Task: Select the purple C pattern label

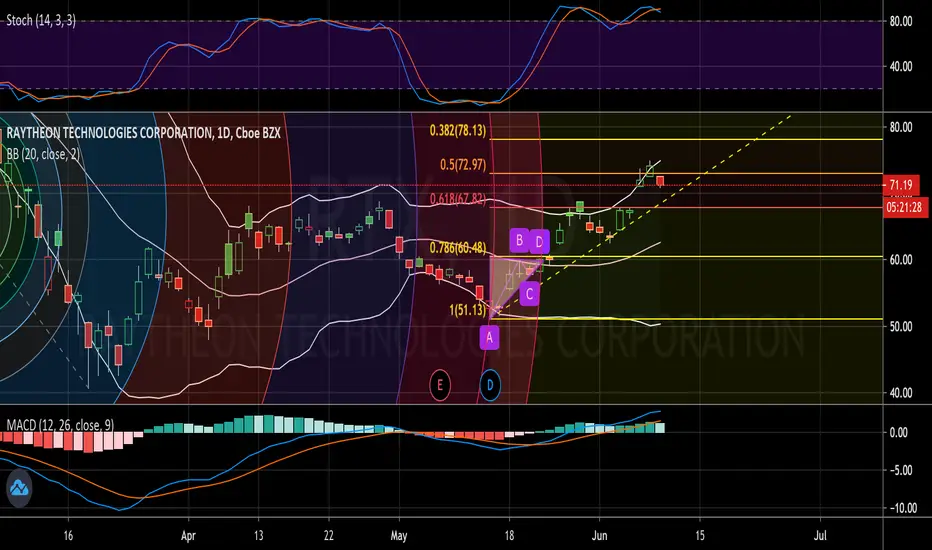Action: (529, 294)
